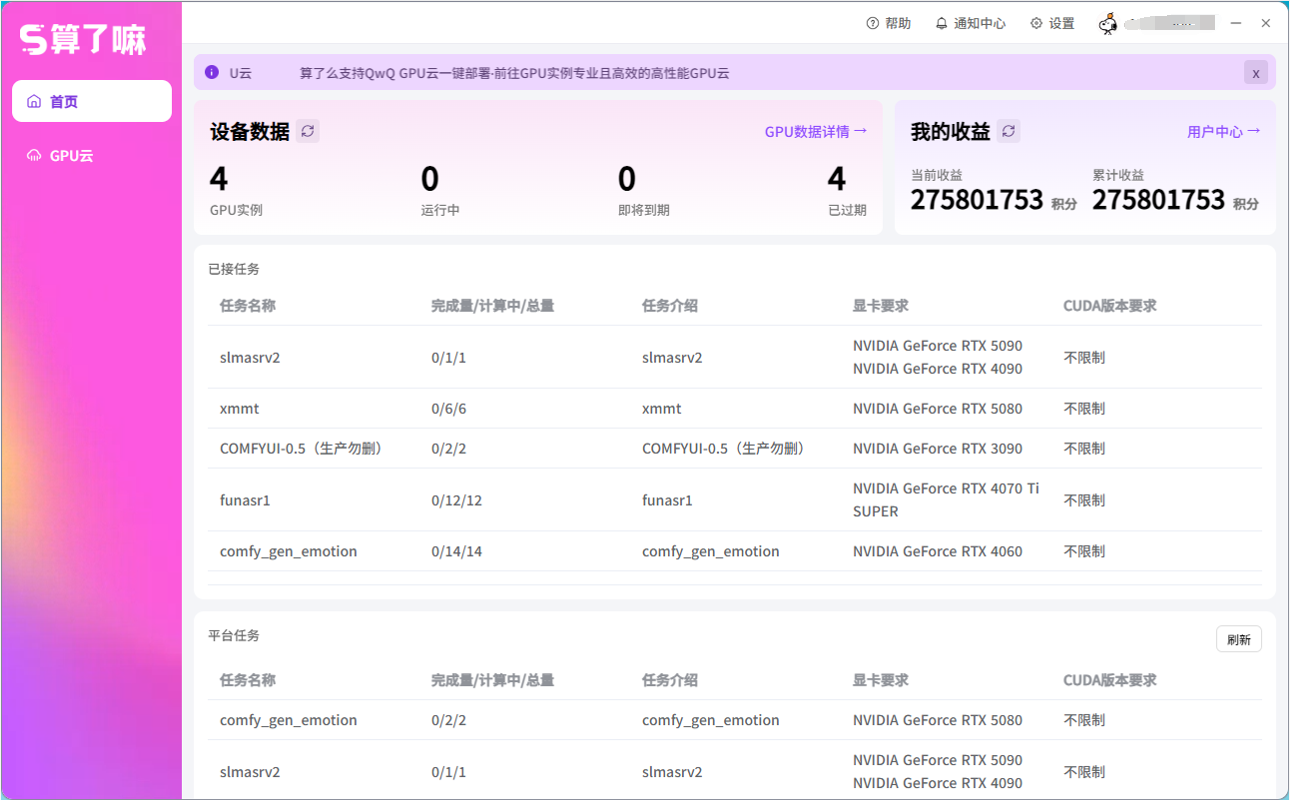The width and height of the screenshot is (1290, 800).
Task: Minimize the application window
Action: [x=1237, y=23]
